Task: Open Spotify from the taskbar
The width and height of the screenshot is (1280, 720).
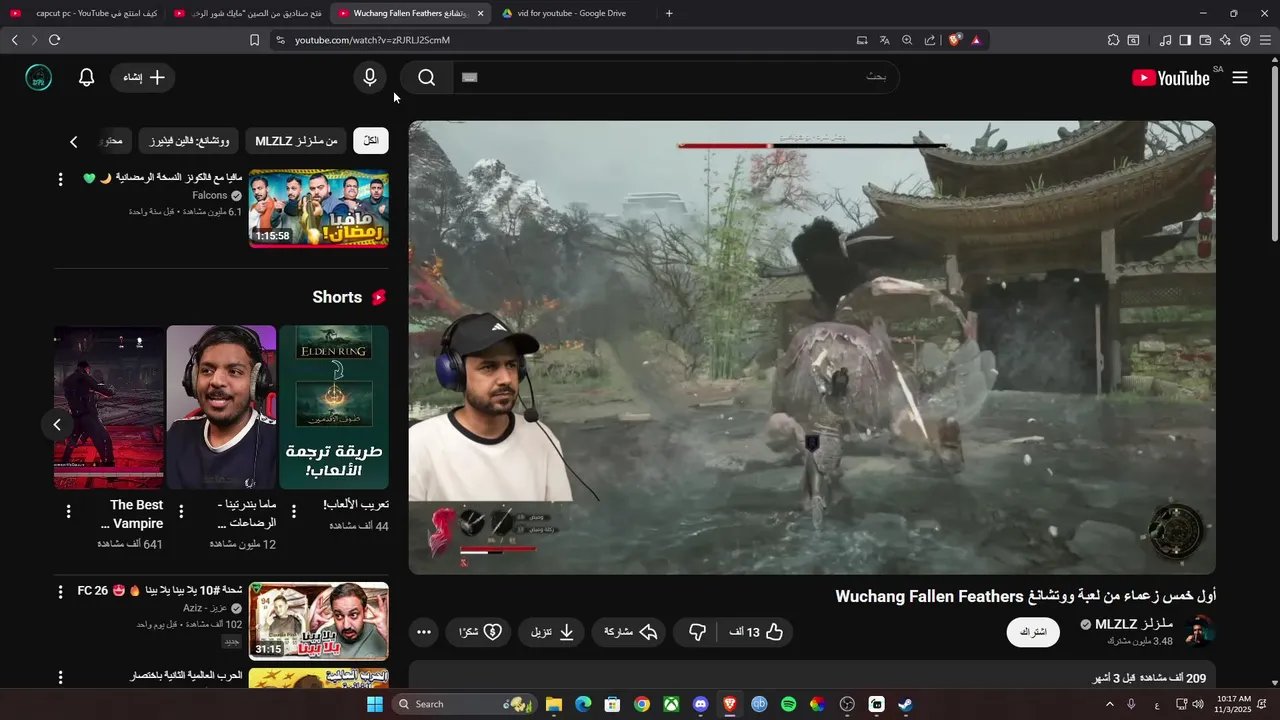Action: 788,704
